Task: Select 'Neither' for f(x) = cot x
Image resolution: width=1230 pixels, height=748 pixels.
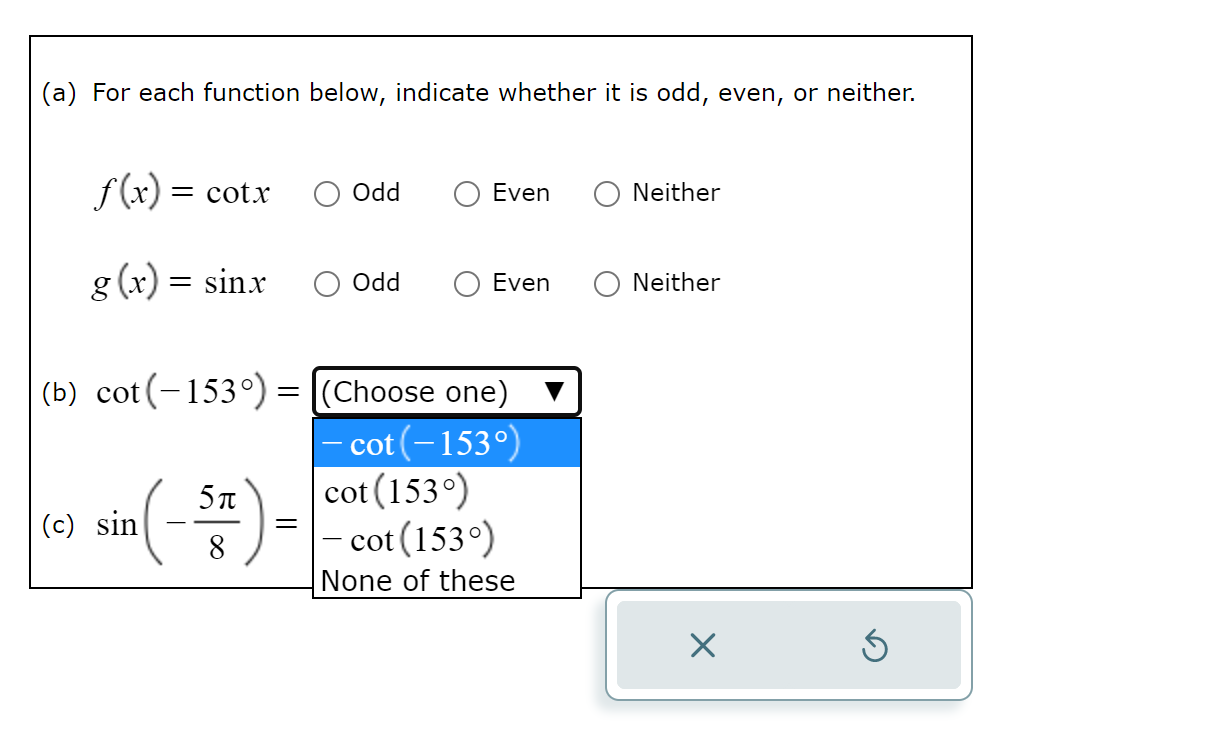Action: coord(607,193)
